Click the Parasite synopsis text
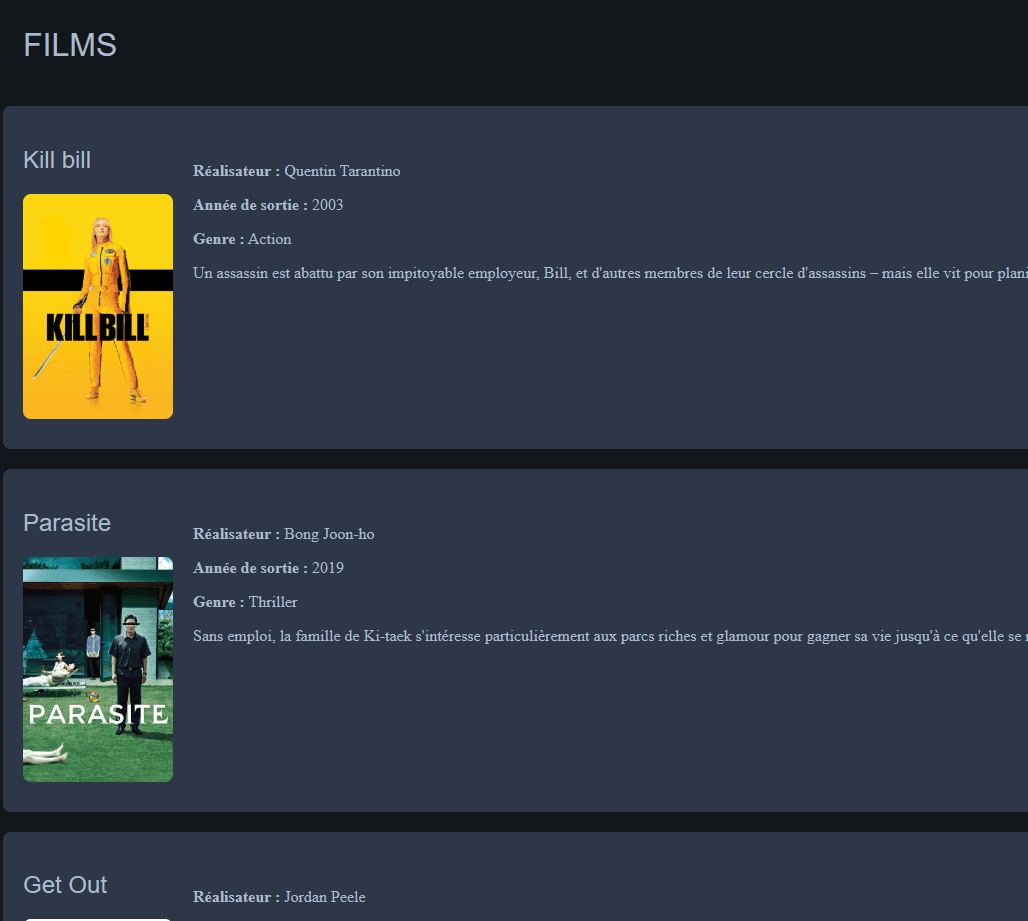 610,637
